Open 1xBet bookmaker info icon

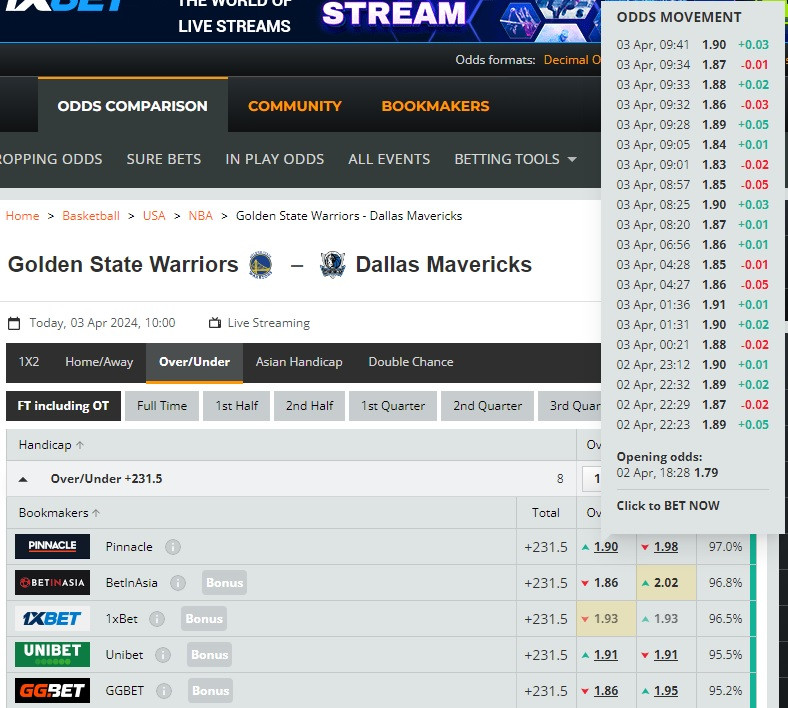tap(157, 619)
